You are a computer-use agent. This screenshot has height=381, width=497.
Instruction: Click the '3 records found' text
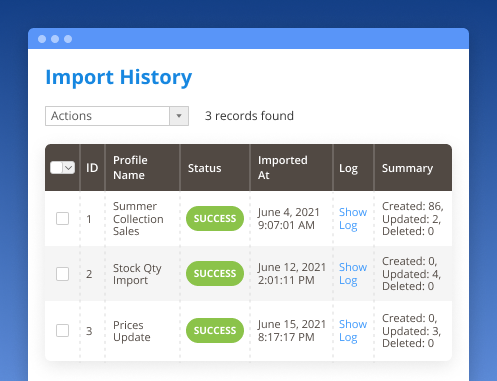[x=249, y=116]
